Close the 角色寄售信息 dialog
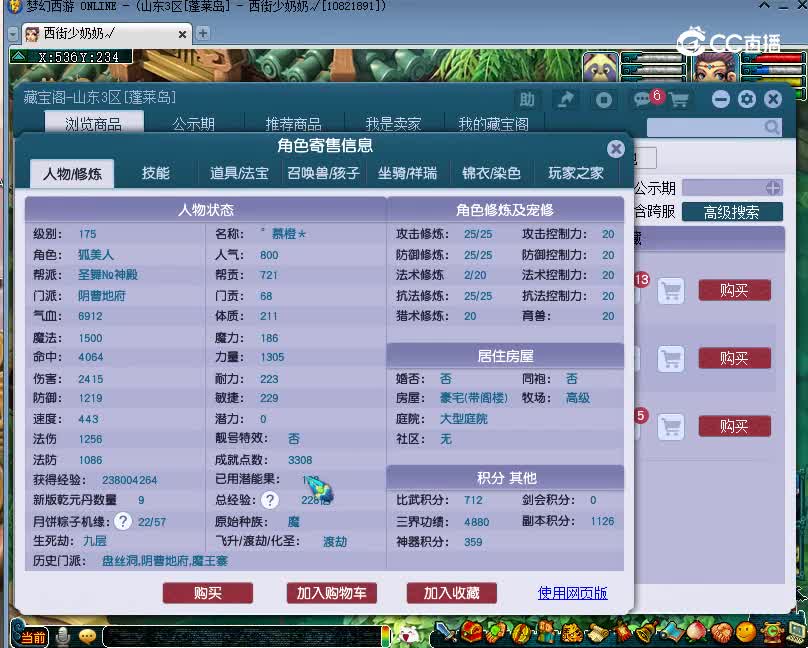The width and height of the screenshot is (808, 648). (615, 149)
